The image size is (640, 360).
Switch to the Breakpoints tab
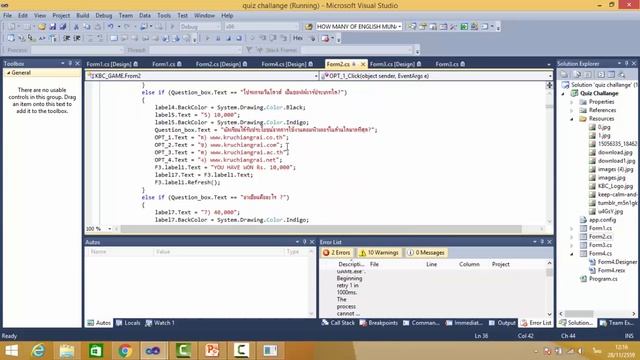[379, 323]
